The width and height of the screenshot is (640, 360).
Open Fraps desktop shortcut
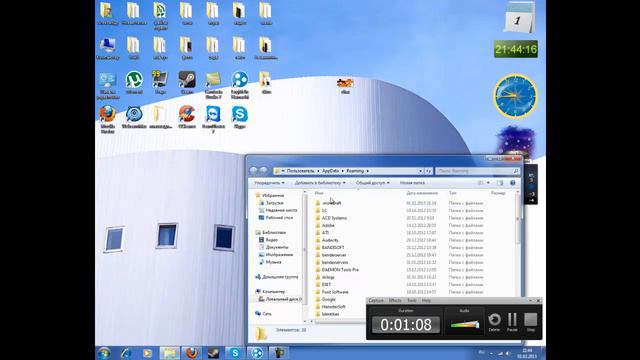pyautogui.click(x=160, y=83)
